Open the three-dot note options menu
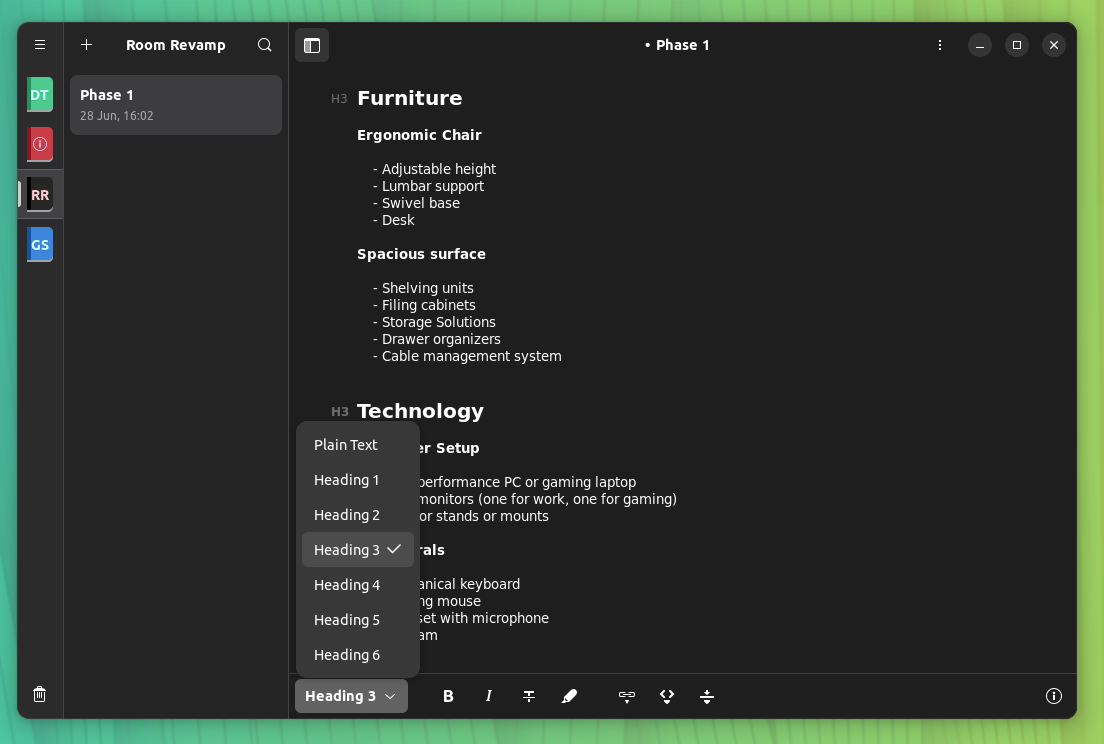 [940, 45]
